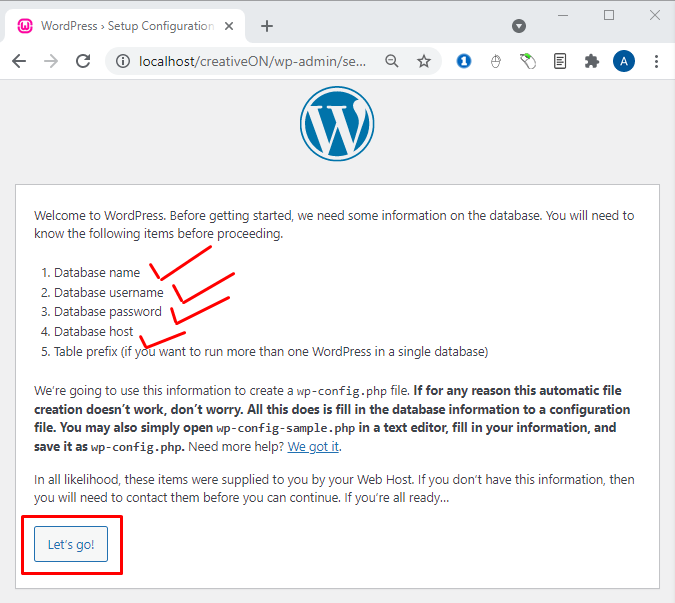Select the WordPress Setup Configuration tab
Image resolution: width=675 pixels, height=603 pixels.
pos(125,26)
